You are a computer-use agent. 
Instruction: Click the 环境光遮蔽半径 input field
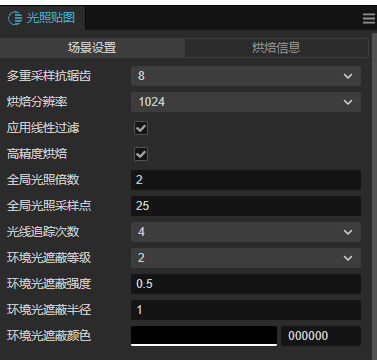(x=246, y=310)
